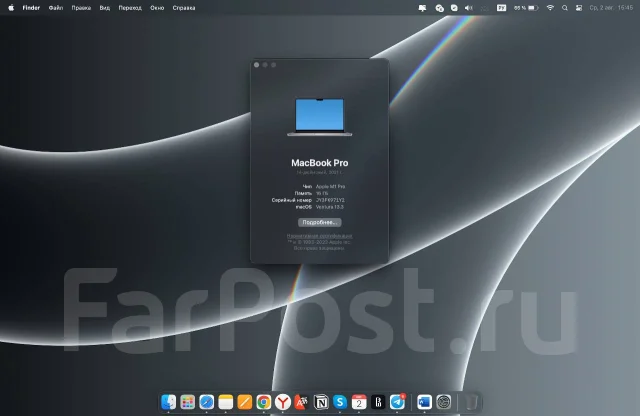Screen dimensions: 640x416
Task: Open Pages from the Dock
Action: pos(244,402)
